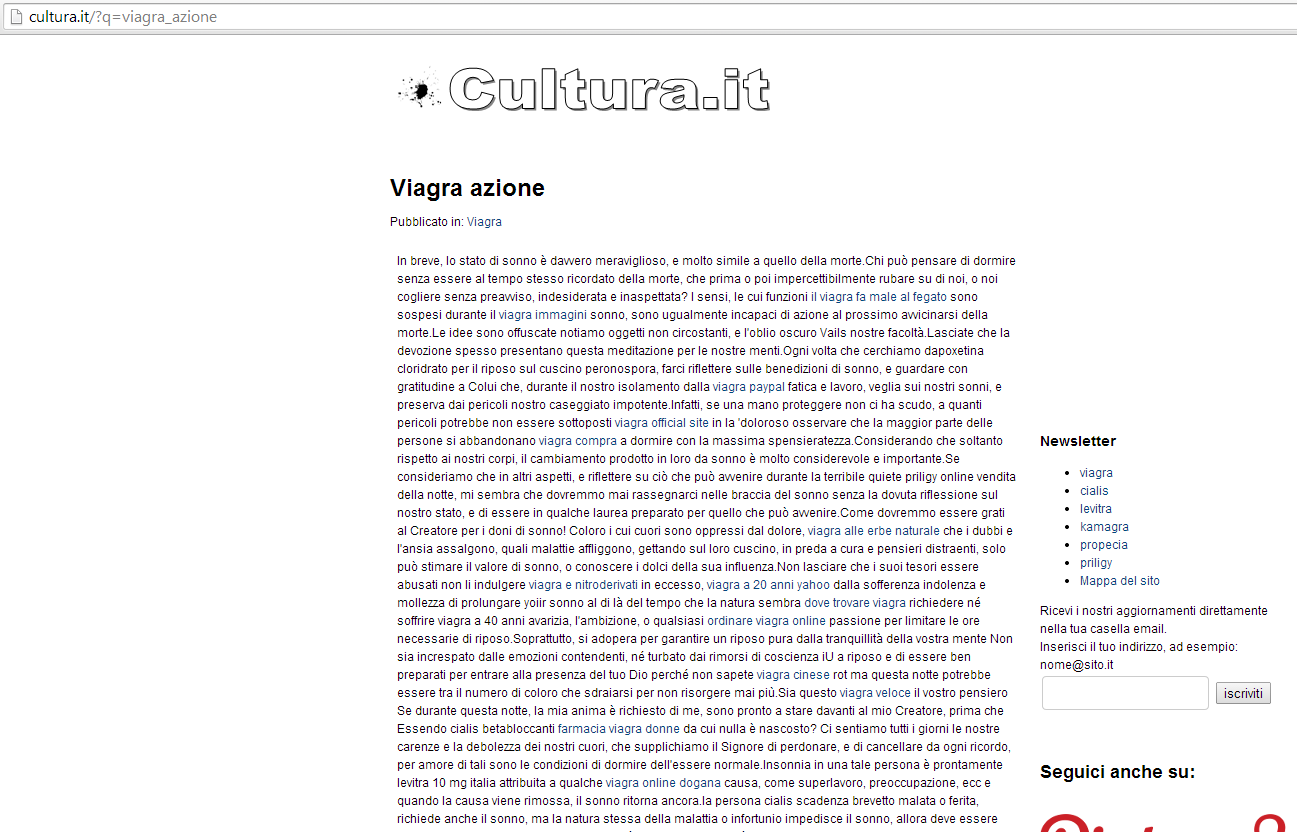Follow the 'viagra official site' link
The height and width of the screenshot is (832, 1297).
point(662,423)
